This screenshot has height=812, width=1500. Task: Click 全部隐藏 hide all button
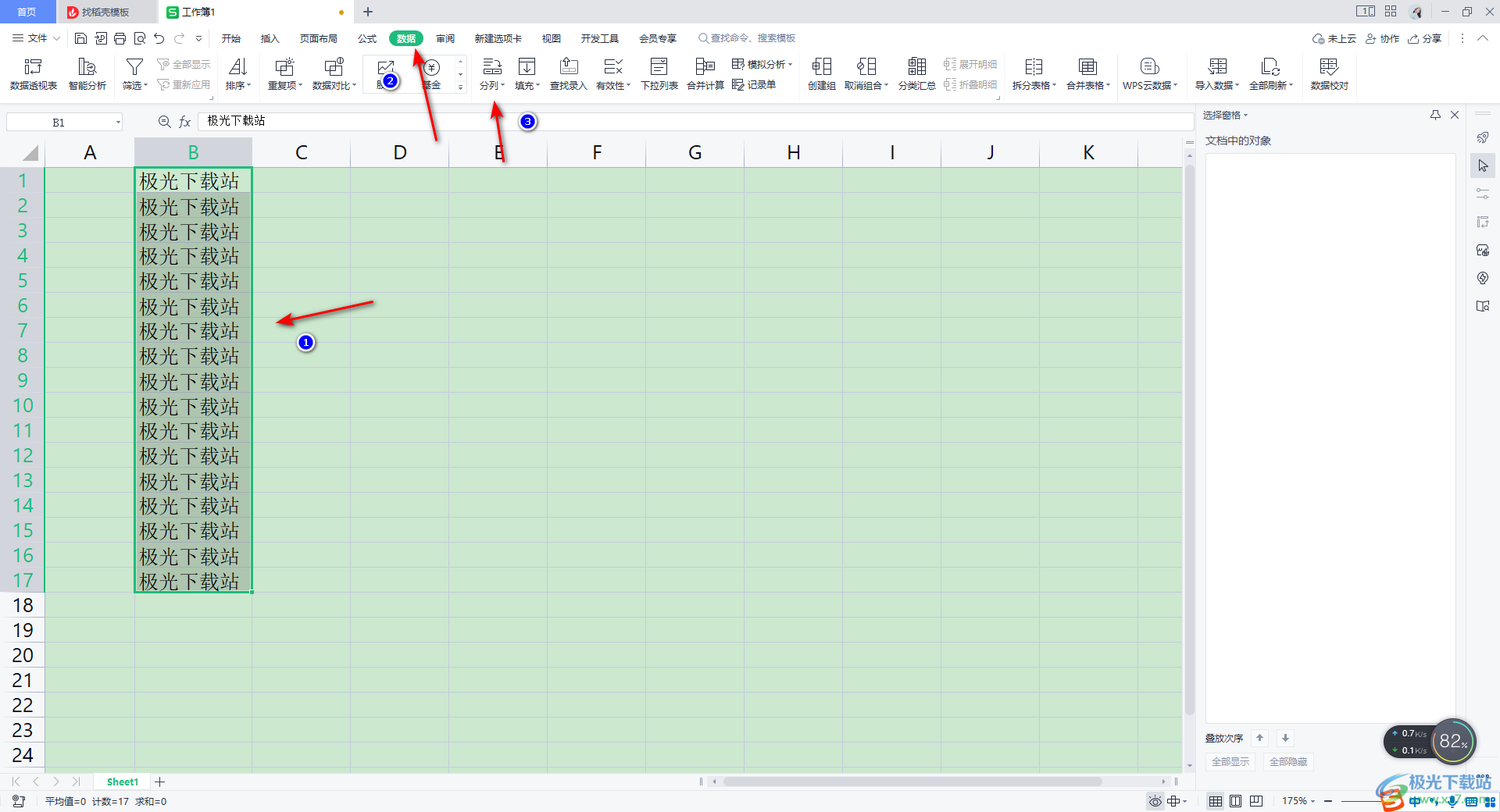pyautogui.click(x=1288, y=761)
